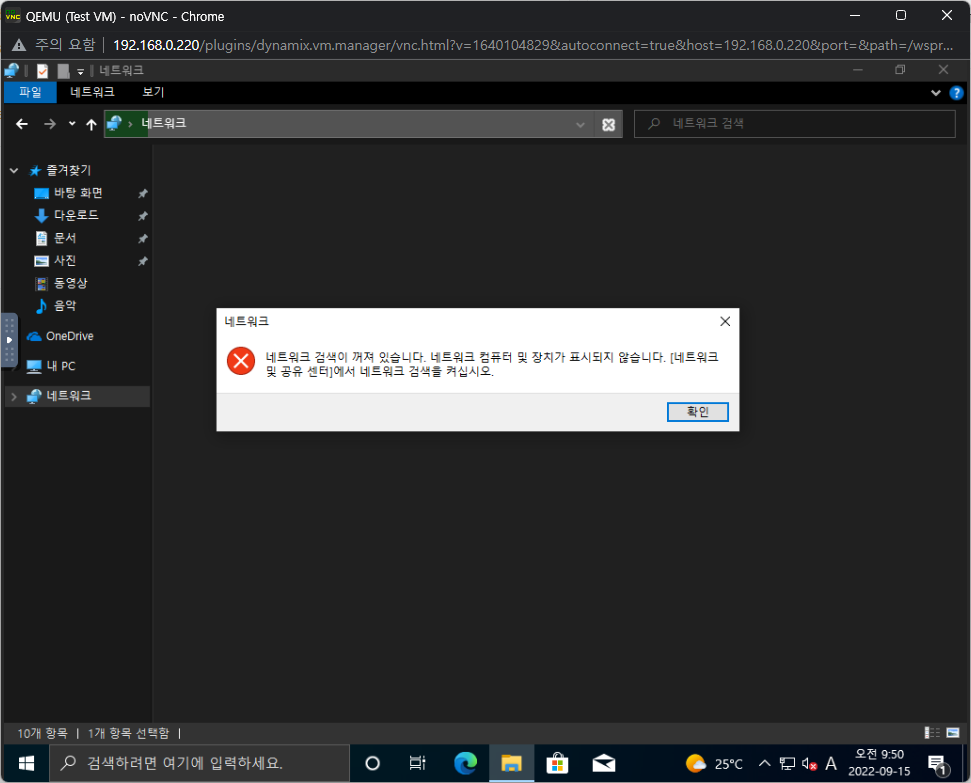This screenshot has width=971, height=783.
Task: Launch Microsoft Edge from the taskbar
Action: (x=465, y=763)
